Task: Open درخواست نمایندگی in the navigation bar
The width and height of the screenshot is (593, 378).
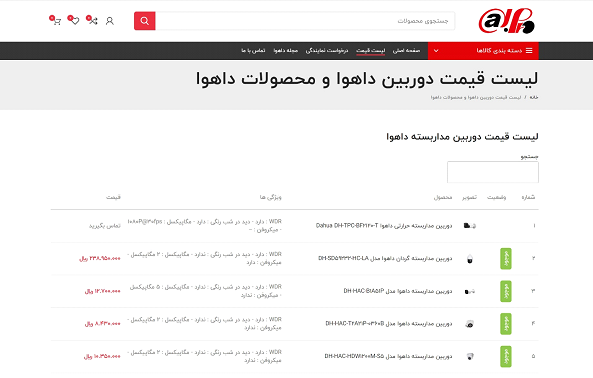Action: click(x=327, y=51)
